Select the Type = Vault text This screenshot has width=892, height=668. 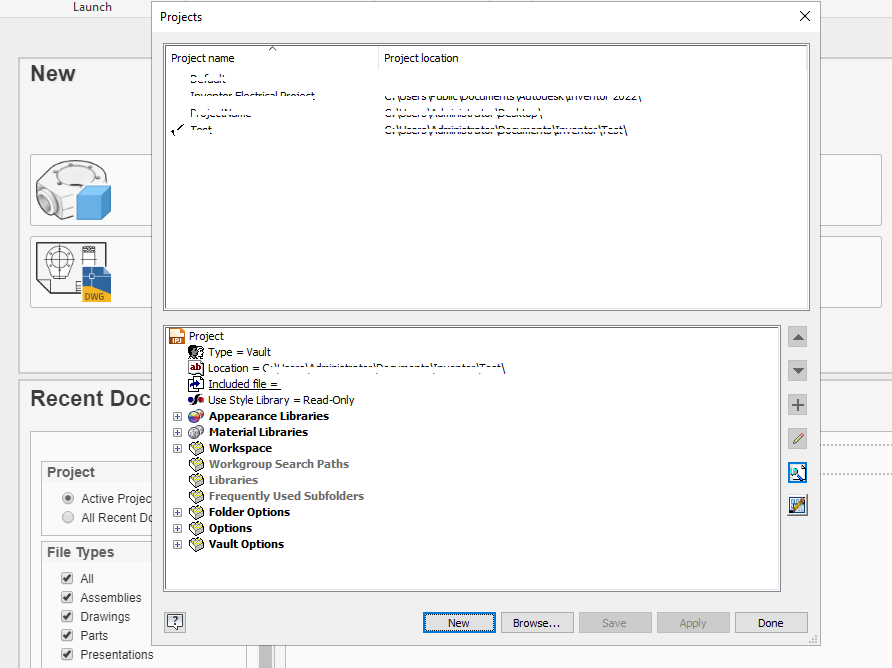(x=239, y=352)
